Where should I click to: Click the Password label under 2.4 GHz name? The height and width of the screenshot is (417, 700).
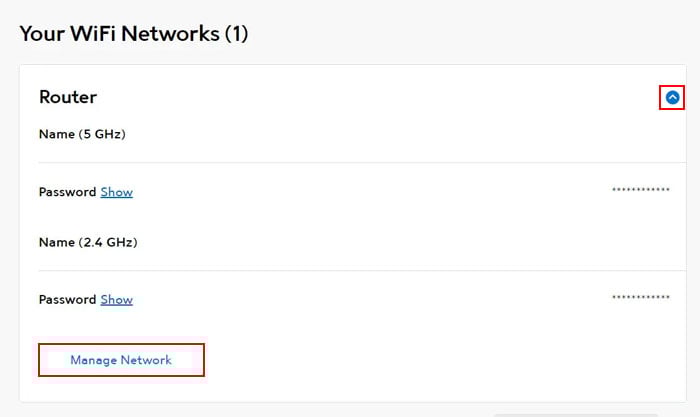67,300
